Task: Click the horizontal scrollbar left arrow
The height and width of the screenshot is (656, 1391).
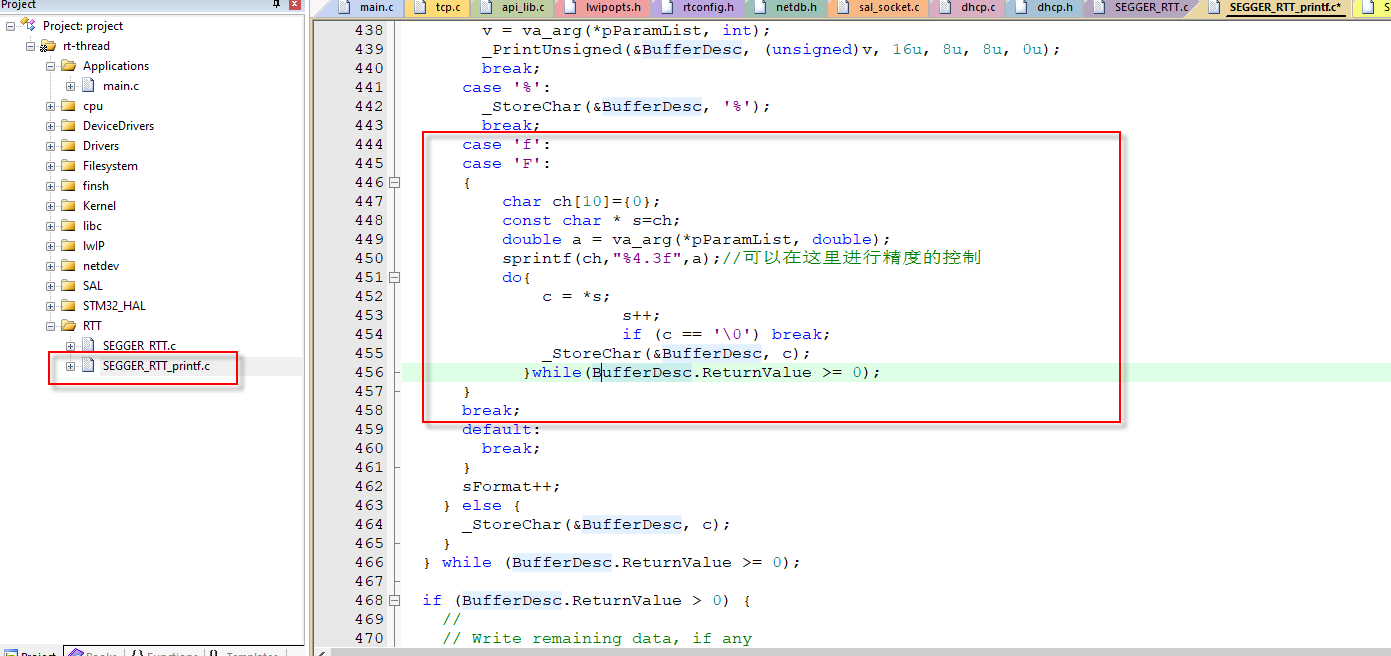Action: 320,651
